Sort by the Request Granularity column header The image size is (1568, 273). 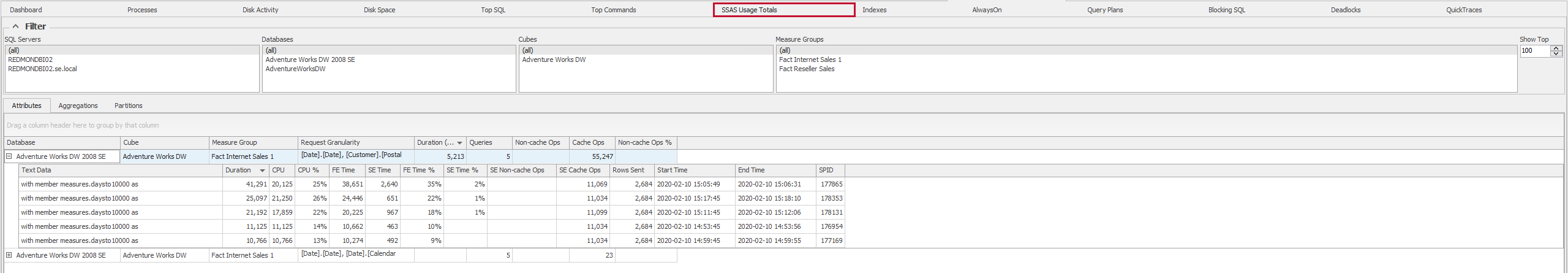click(356, 142)
